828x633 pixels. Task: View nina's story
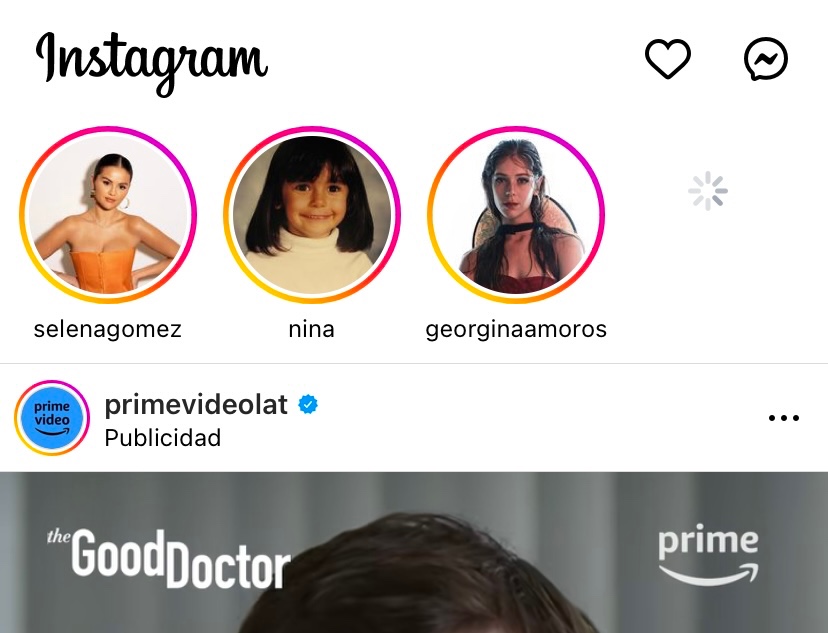coord(311,215)
